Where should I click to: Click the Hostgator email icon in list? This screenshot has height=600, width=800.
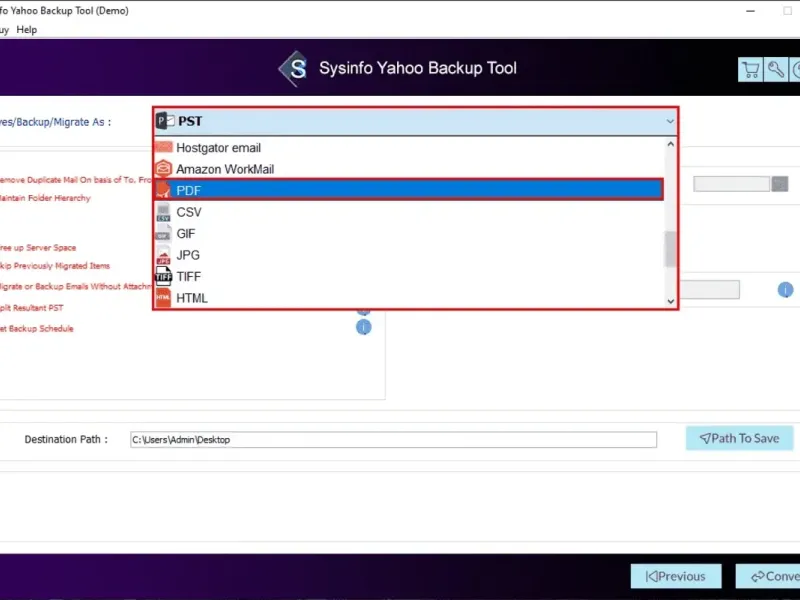tap(163, 147)
